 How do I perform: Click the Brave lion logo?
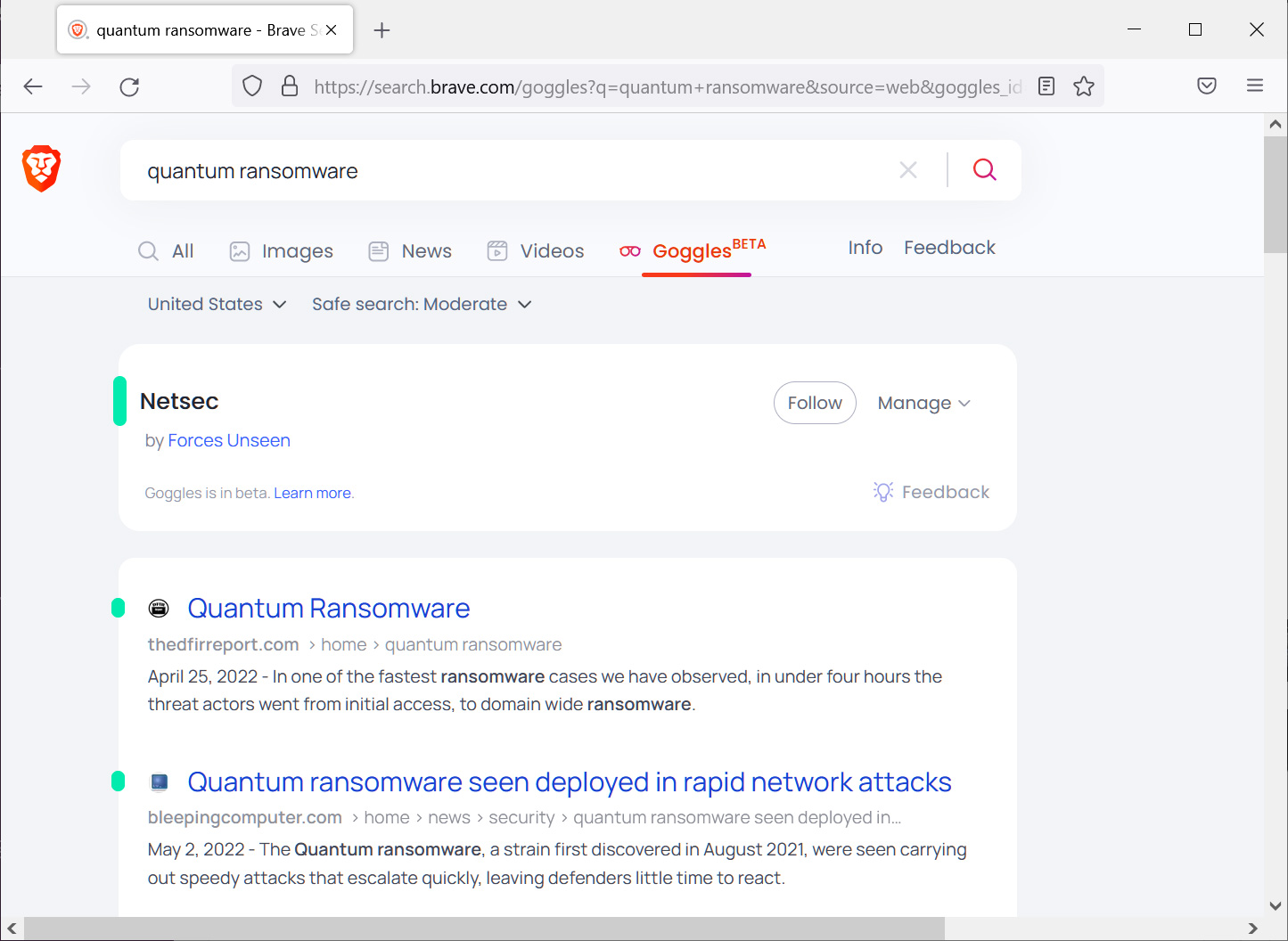[x=41, y=168]
